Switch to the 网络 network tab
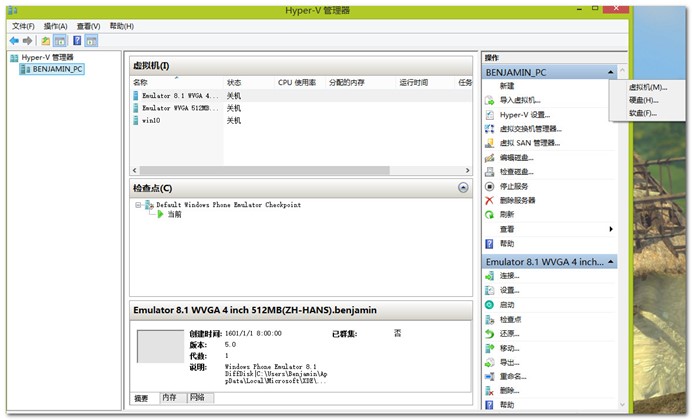The height and width of the screenshot is (420, 692). (197, 398)
